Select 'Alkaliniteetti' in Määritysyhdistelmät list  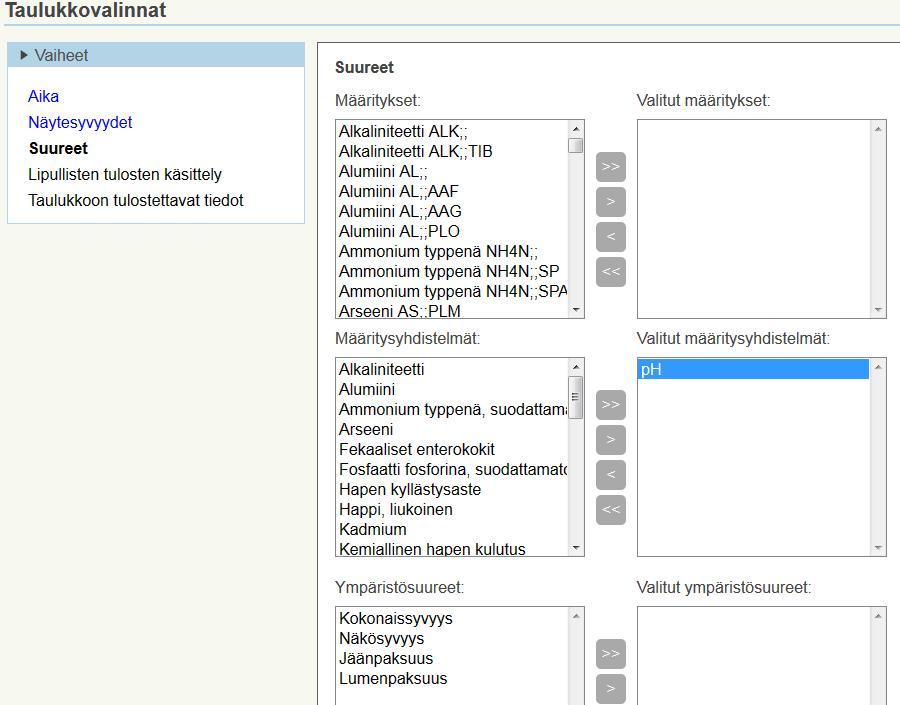coord(452,369)
